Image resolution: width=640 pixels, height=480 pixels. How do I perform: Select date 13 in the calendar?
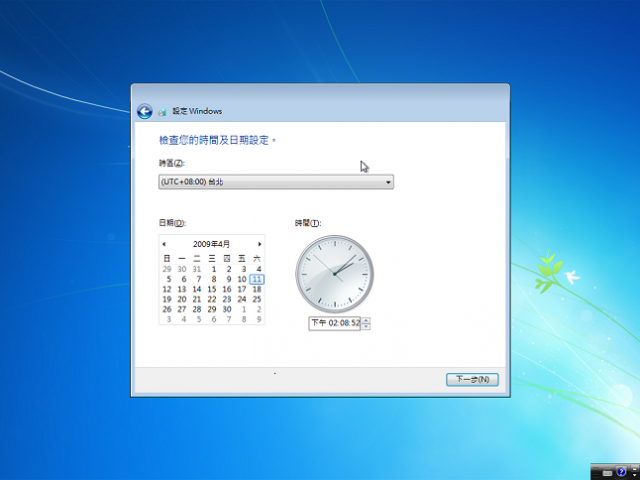(x=182, y=289)
